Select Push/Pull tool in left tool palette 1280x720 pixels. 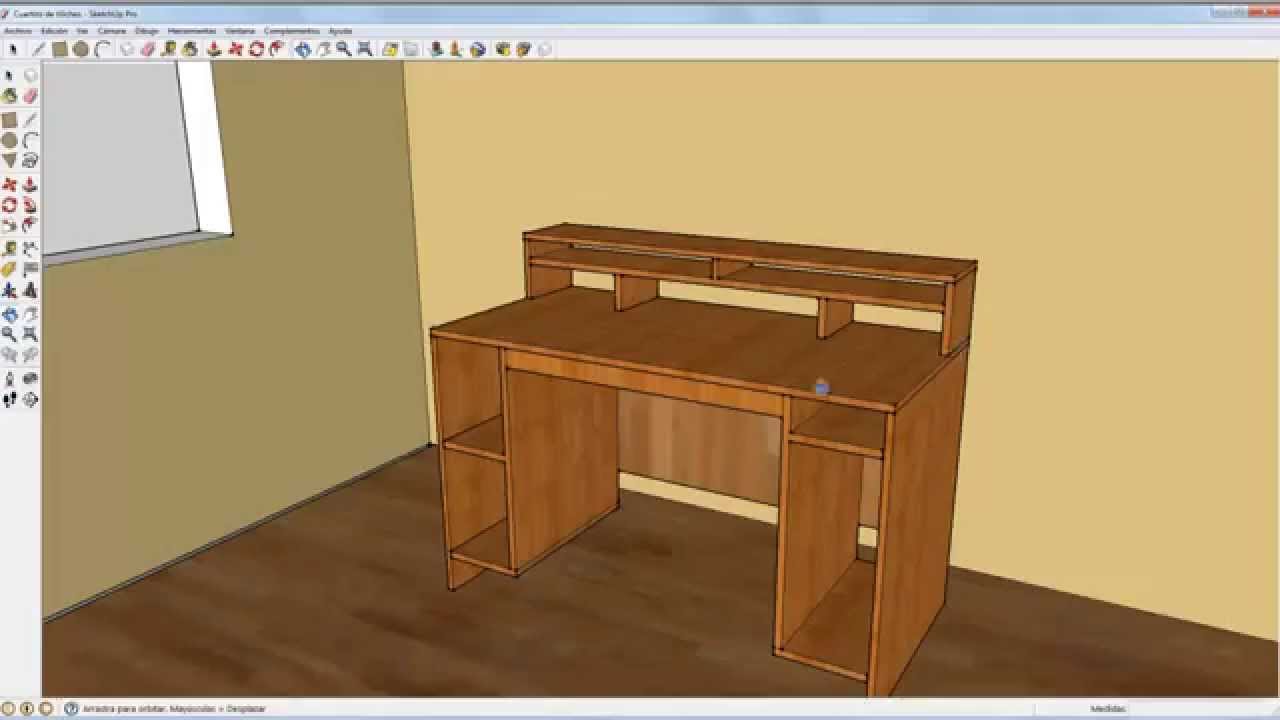[x=30, y=185]
